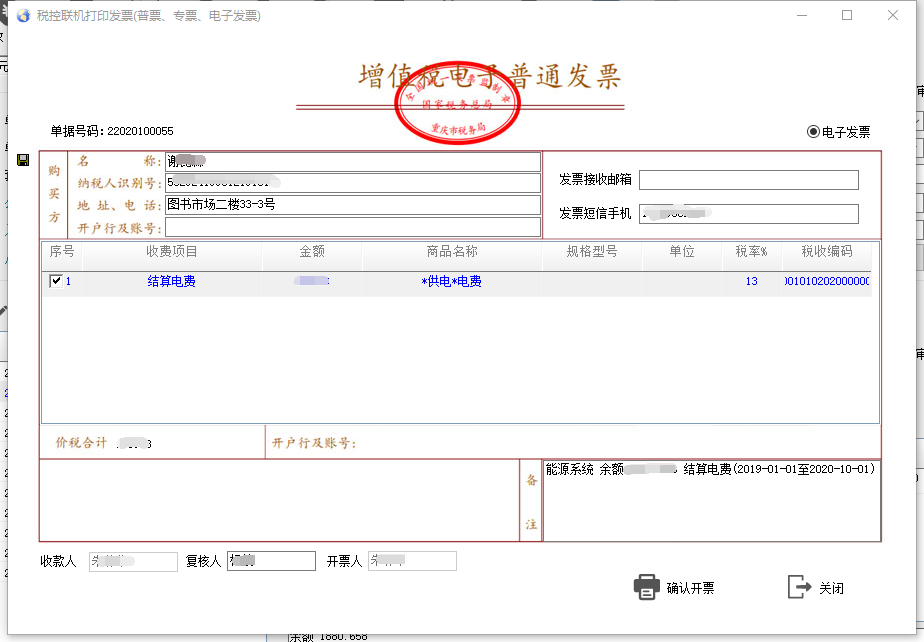
Task: Select the 电子发票 radio button
Action: click(813, 131)
